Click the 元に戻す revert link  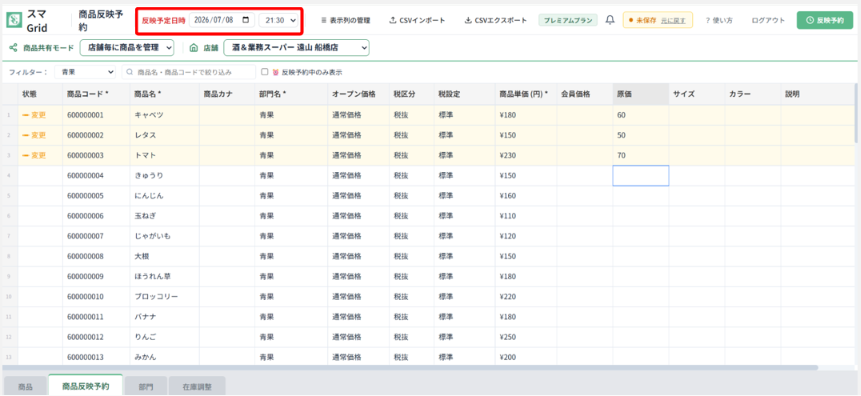tap(673, 20)
